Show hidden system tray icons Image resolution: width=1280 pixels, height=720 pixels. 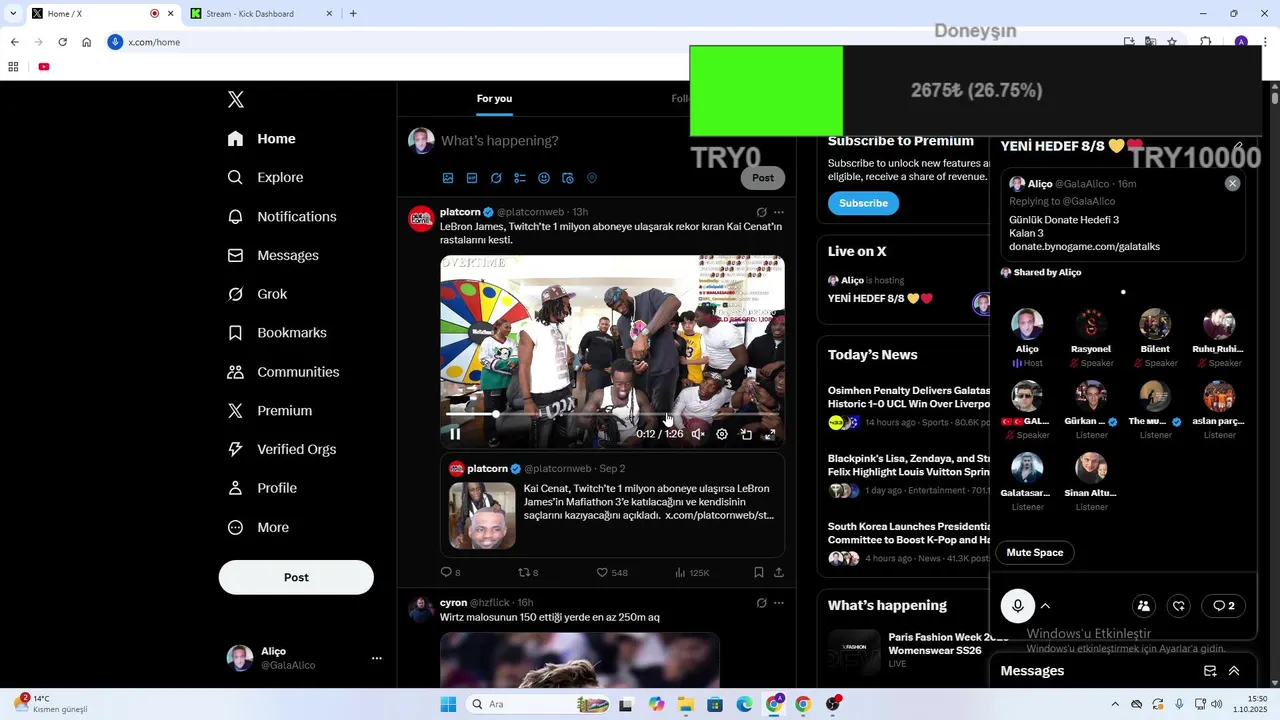[1115, 704]
